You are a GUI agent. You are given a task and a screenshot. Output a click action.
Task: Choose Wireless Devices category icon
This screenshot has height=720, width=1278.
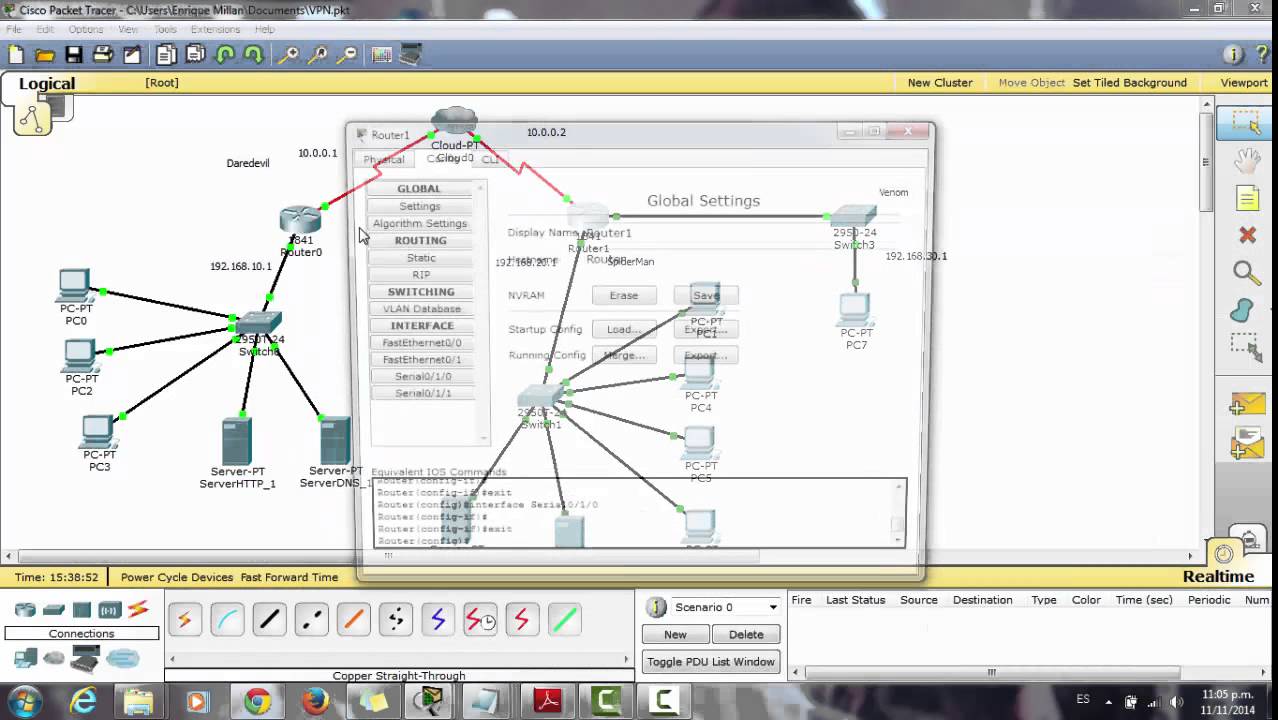[109, 610]
